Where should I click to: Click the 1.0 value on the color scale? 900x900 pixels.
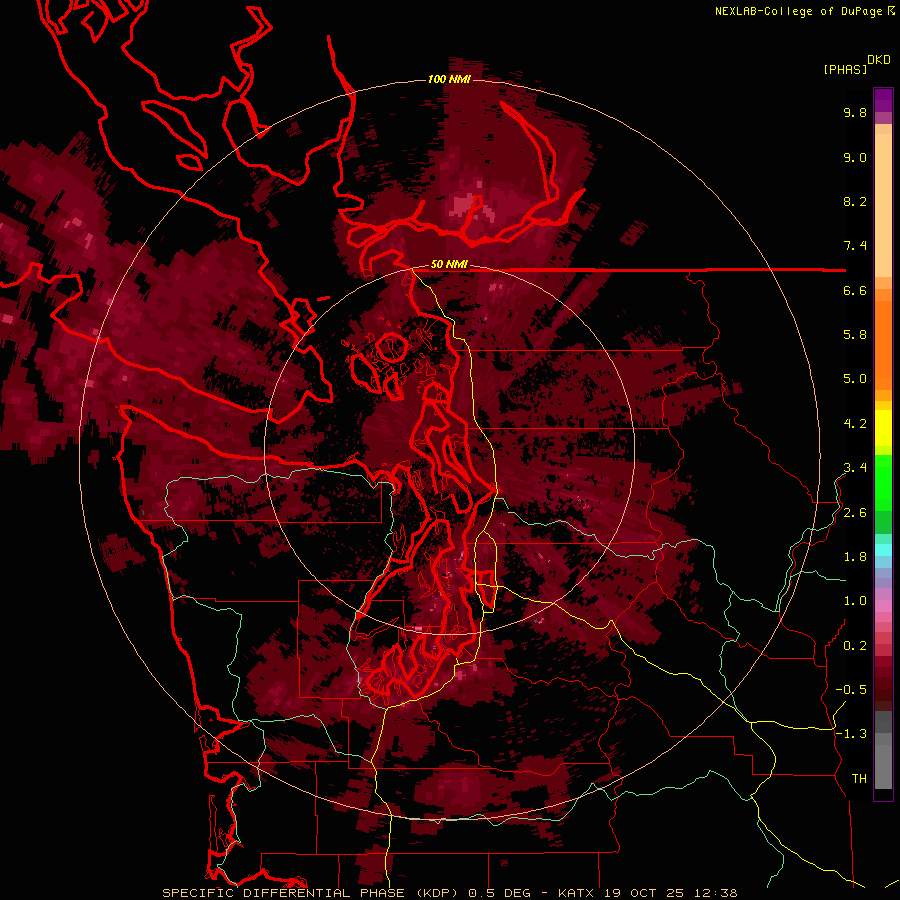[x=855, y=601]
